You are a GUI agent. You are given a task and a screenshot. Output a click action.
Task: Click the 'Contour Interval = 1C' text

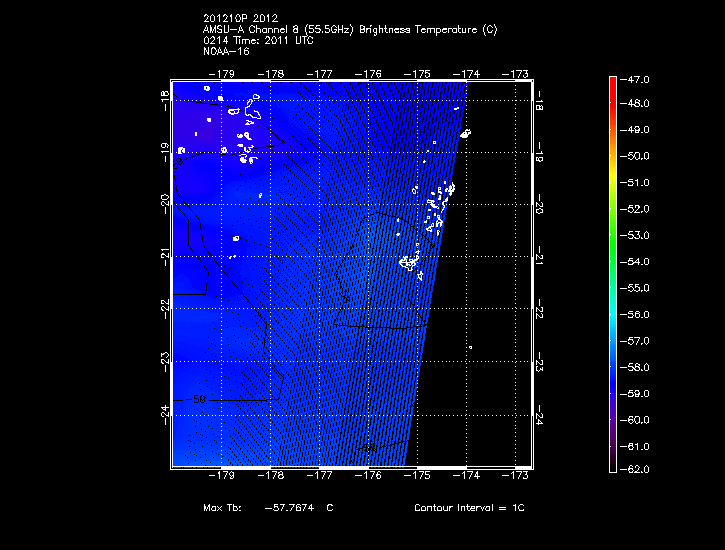point(469,508)
